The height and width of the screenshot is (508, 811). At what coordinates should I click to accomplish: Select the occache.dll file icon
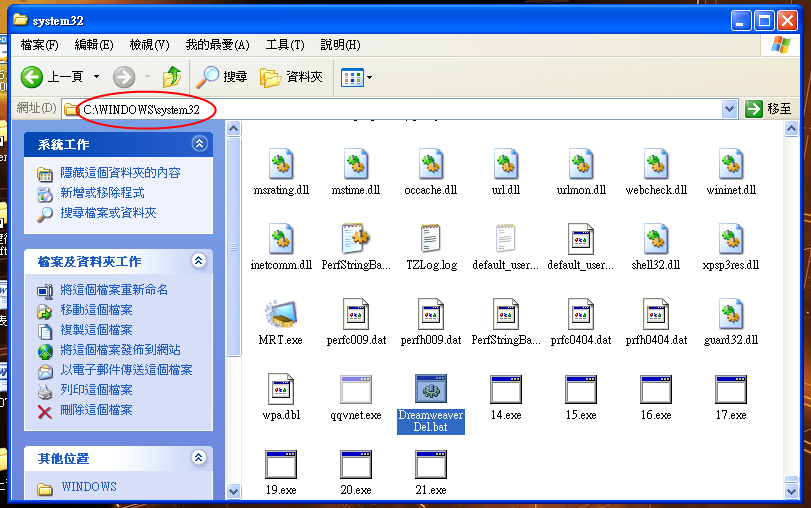coord(431,164)
